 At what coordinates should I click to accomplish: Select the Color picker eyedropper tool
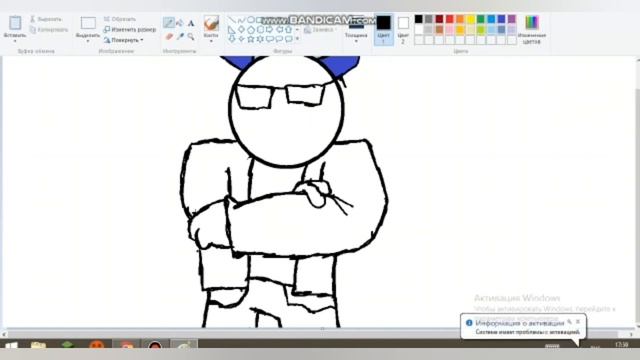[180, 37]
